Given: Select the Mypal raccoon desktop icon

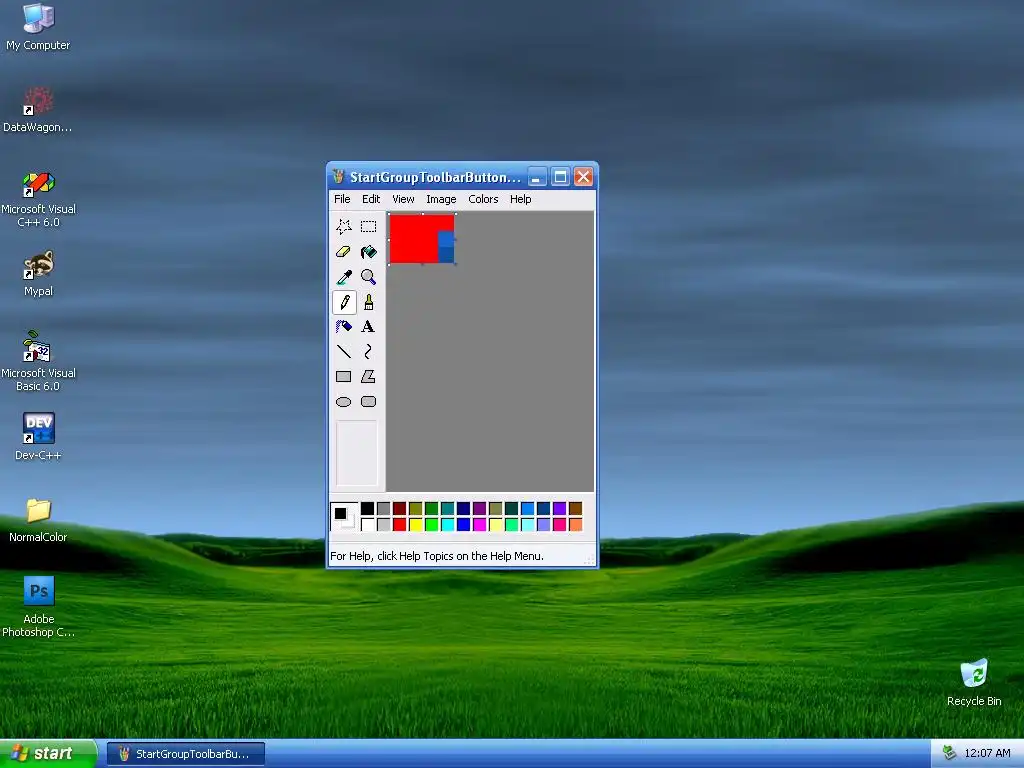Looking at the screenshot, I should 38,273.
